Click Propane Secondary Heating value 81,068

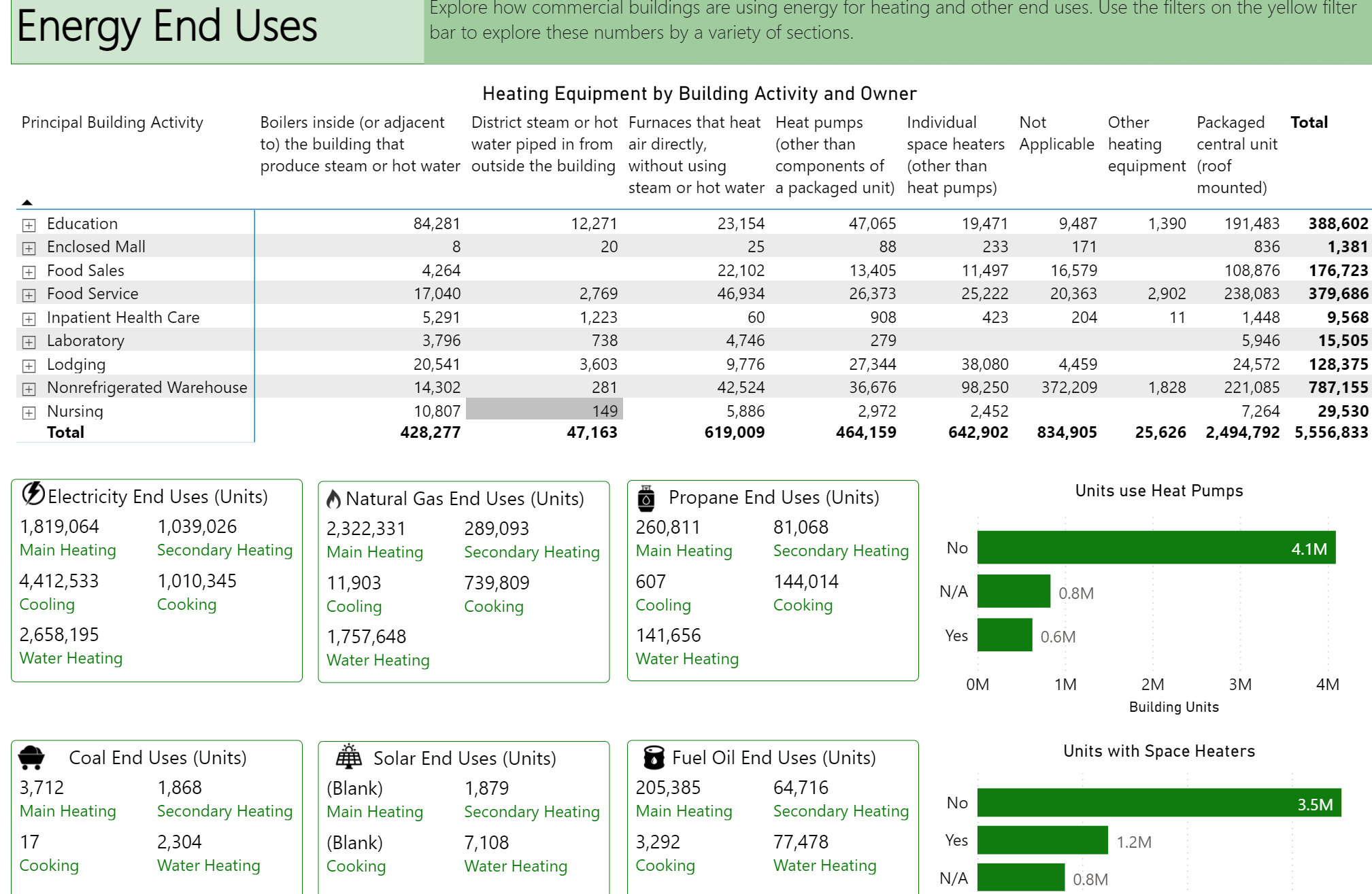[x=801, y=528]
